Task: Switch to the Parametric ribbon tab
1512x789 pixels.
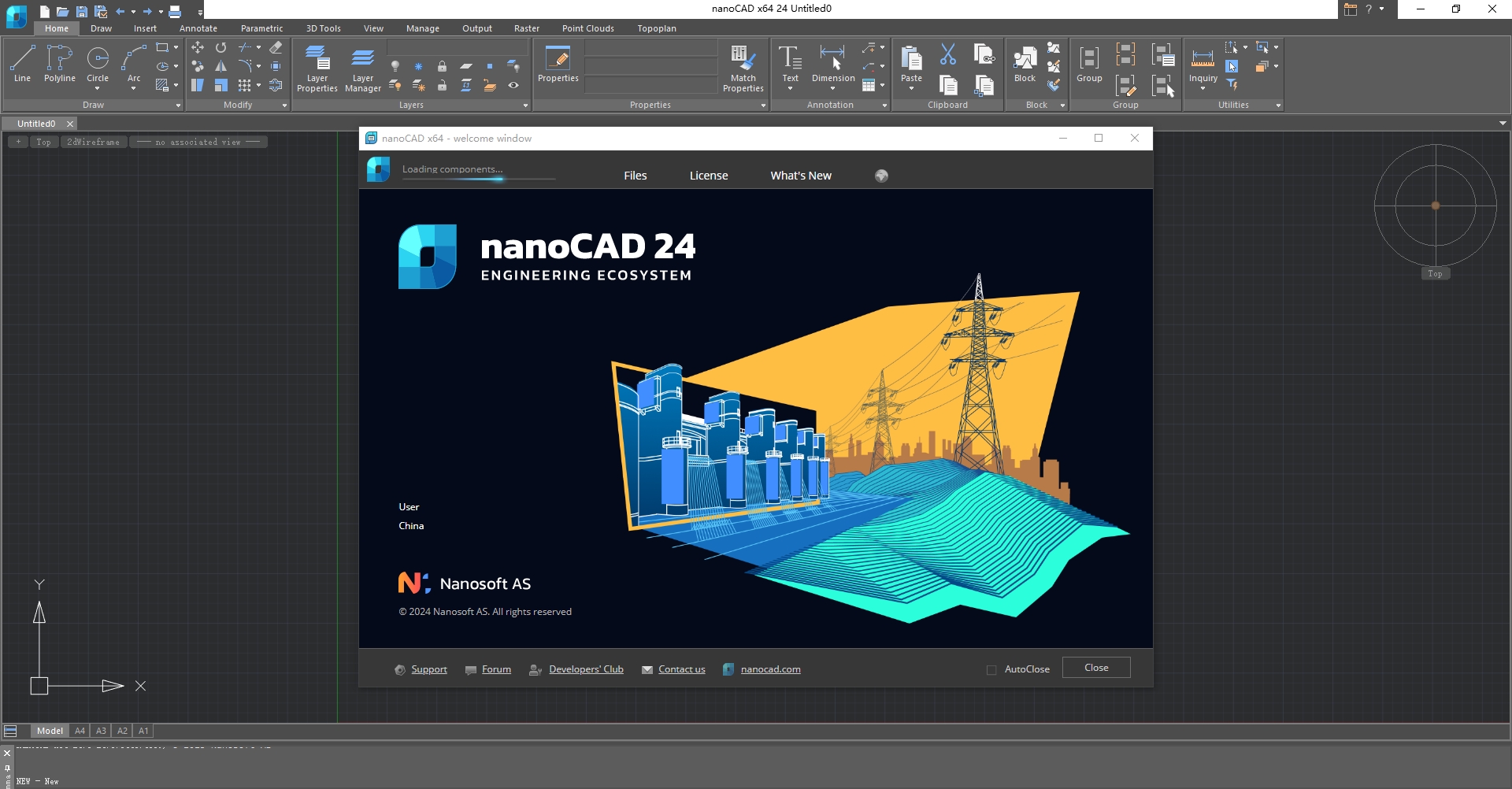Action: pyautogui.click(x=261, y=28)
